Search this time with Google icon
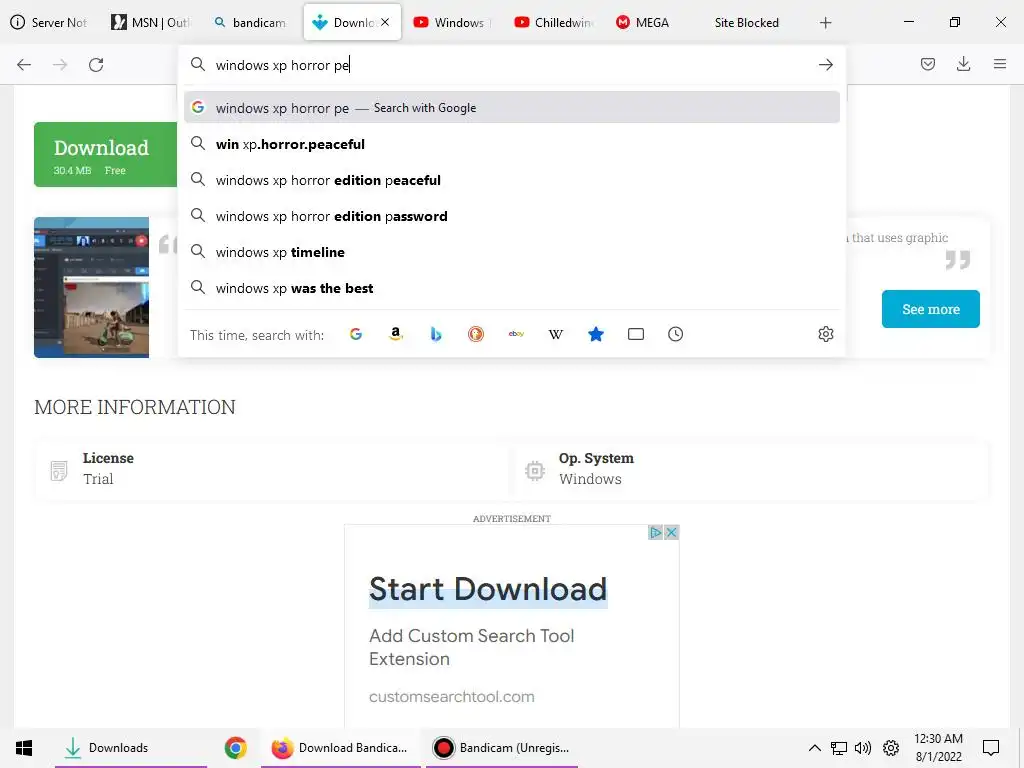The width and height of the screenshot is (1024, 768). point(356,334)
